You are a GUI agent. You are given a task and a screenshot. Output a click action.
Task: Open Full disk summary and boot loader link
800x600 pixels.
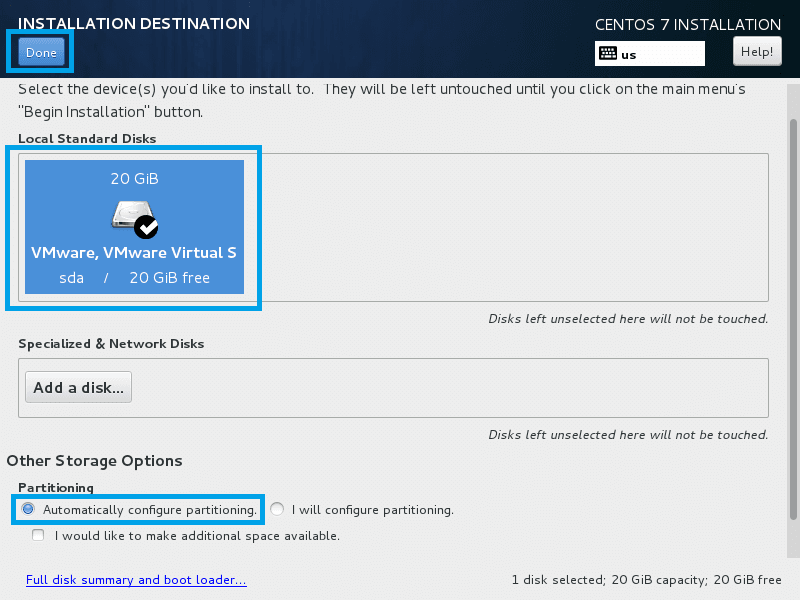136,580
